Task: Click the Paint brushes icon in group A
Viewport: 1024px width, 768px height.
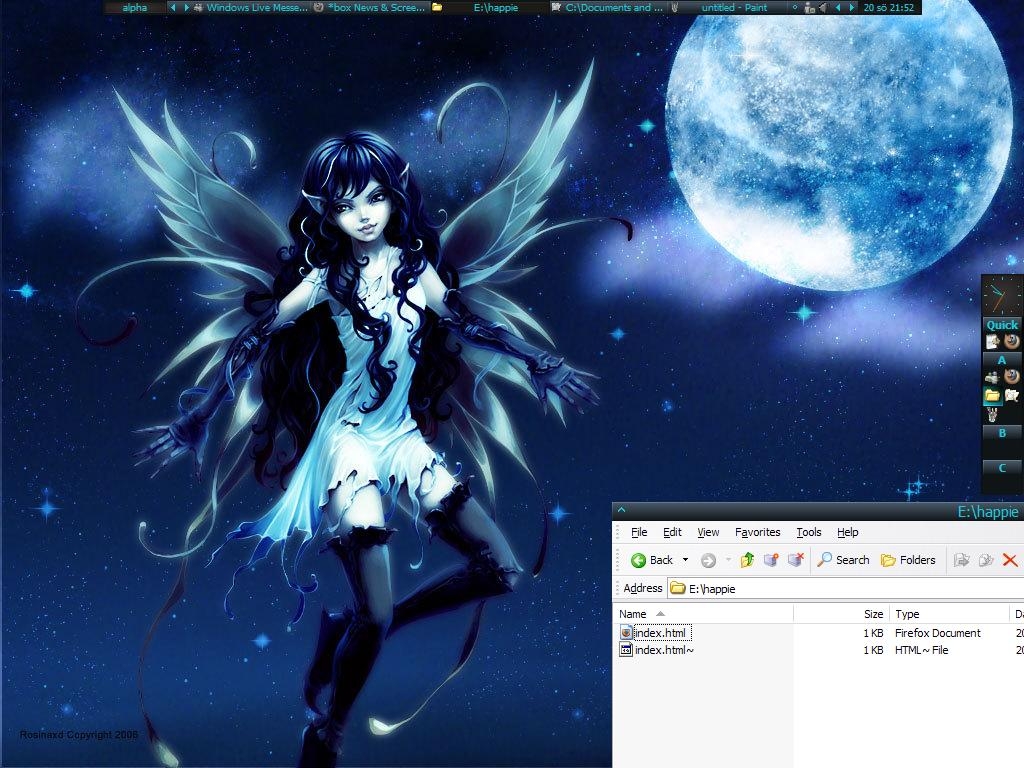Action: coord(993,414)
